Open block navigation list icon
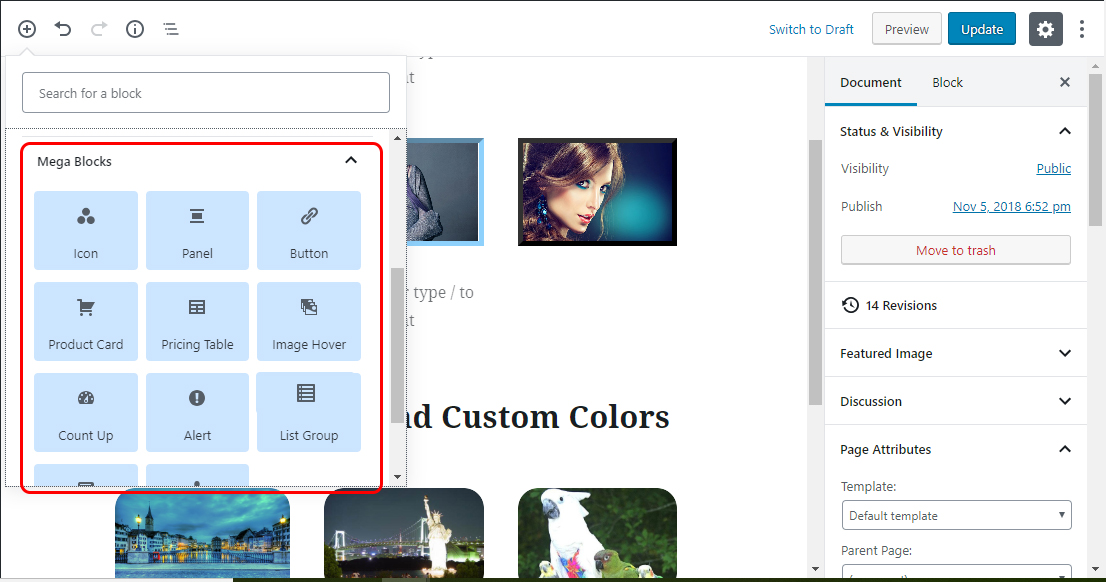The width and height of the screenshot is (1106, 582). coord(171,29)
